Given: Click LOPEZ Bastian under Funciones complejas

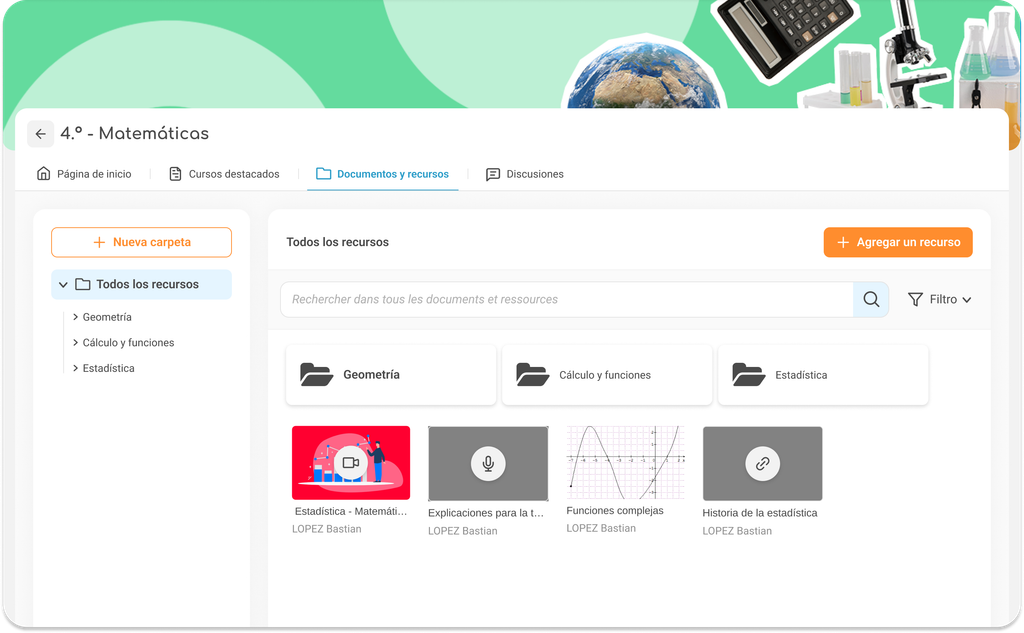Looking at the screenshot, I should 601,528.
